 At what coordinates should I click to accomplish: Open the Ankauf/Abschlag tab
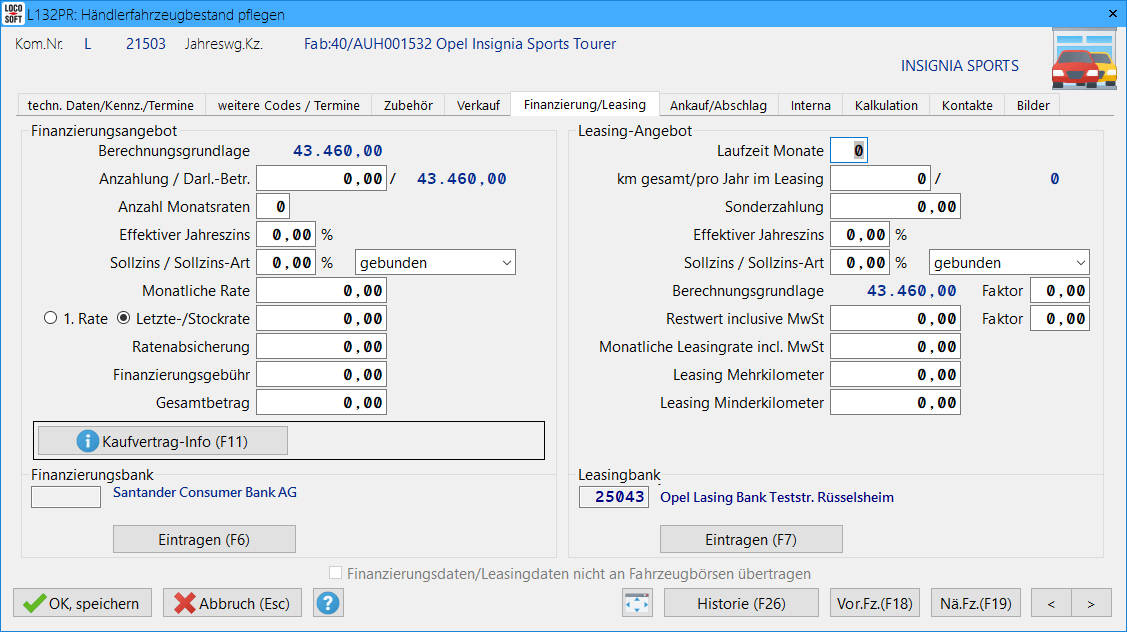coord(718,105)
